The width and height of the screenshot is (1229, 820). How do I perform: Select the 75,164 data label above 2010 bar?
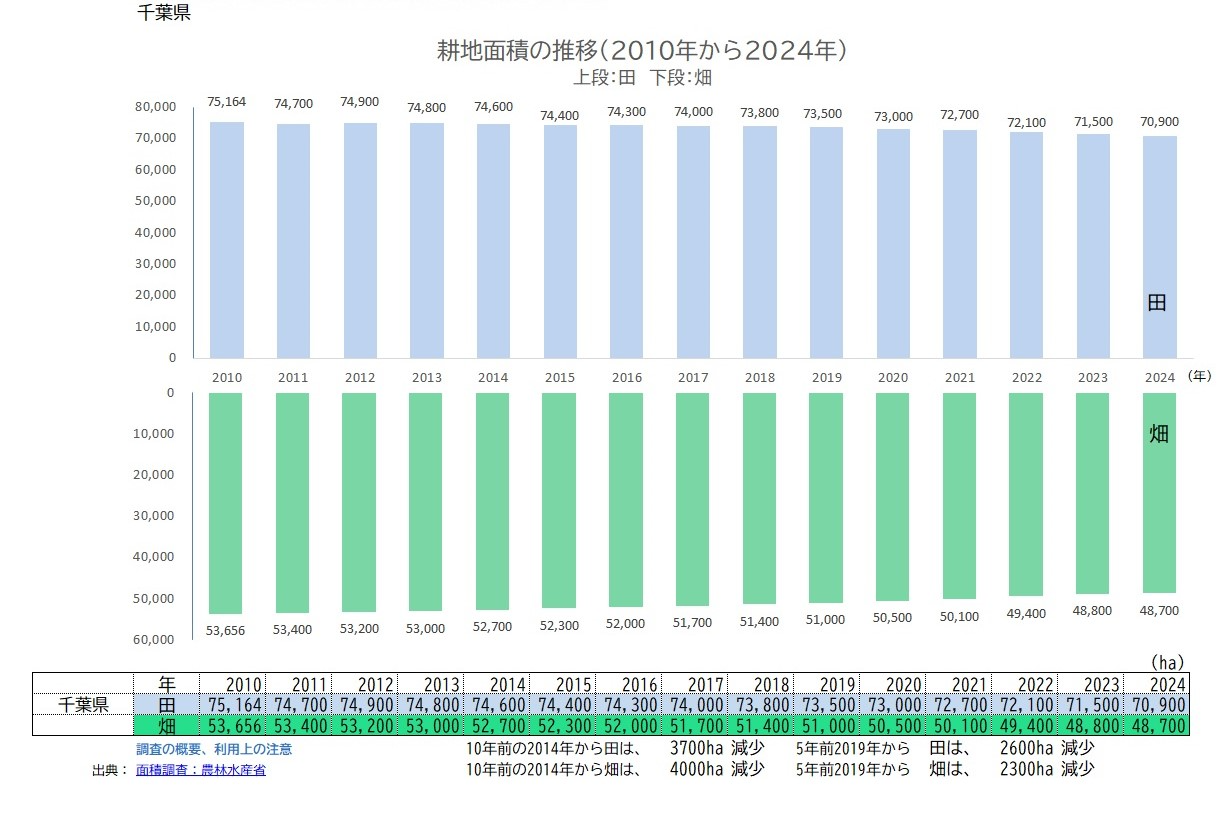point(226,102)
